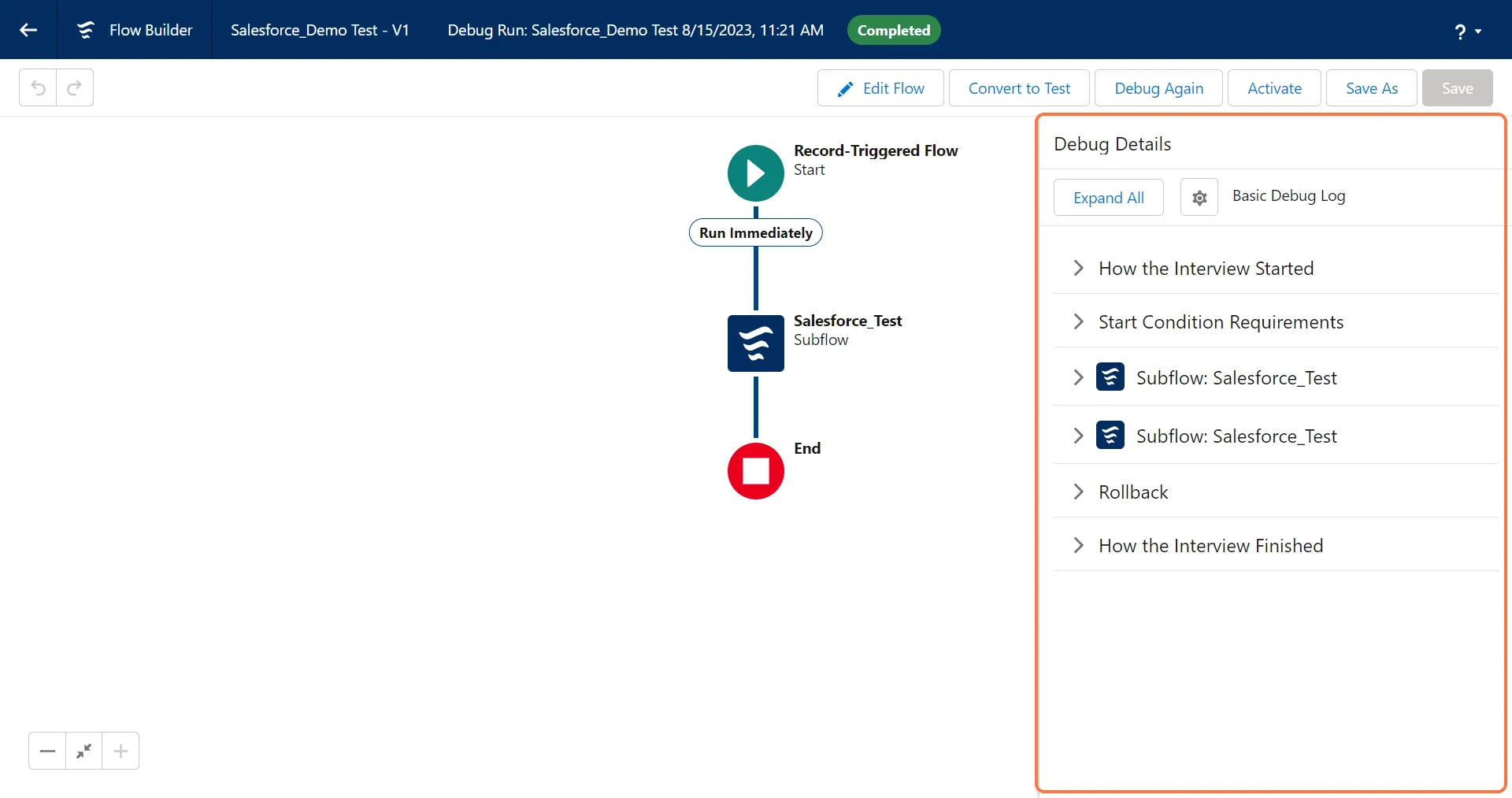Zoom out the canvas with minus
Image resolution: width=1512 pixels, height=798 pixels.
click(47, 751)
